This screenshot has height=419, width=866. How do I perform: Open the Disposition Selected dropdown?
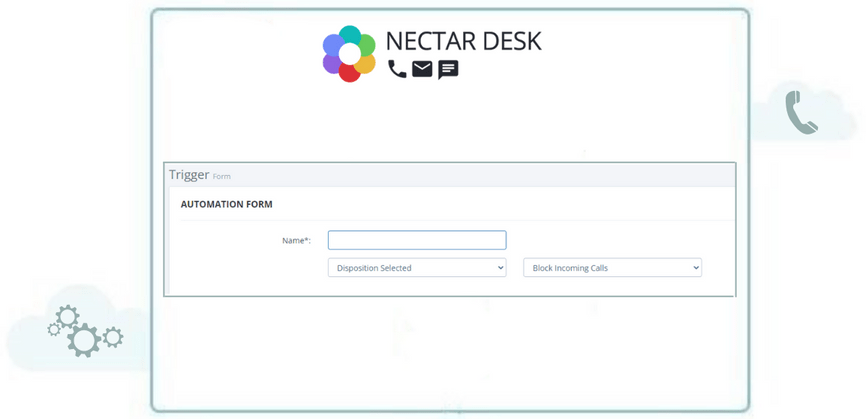(x=417, y=268)
